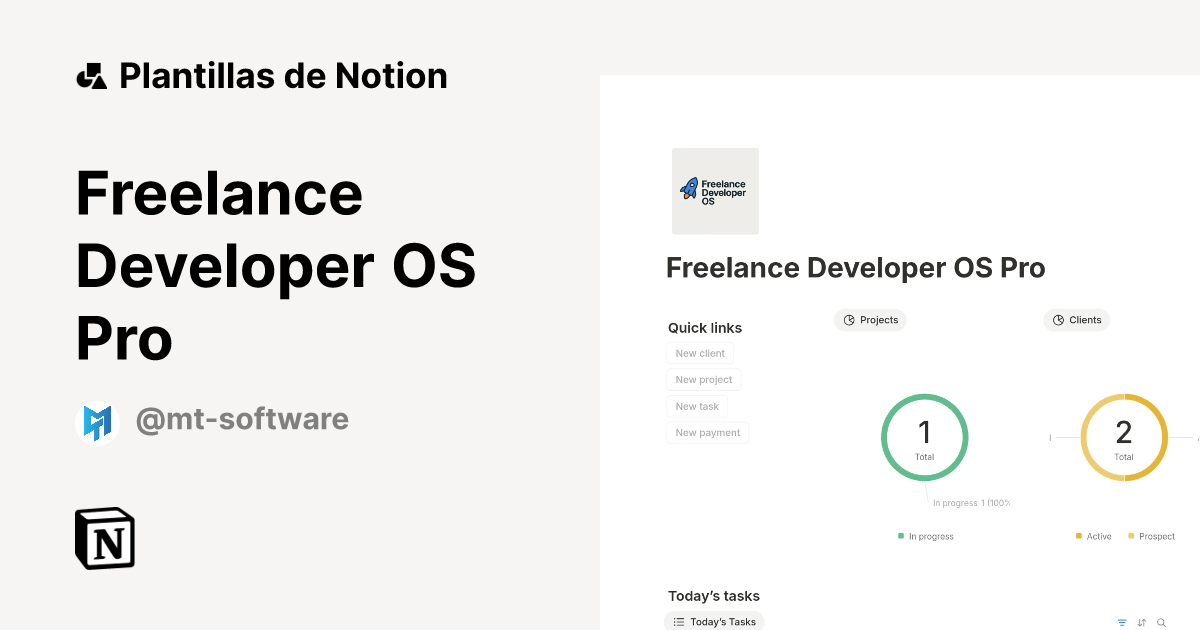Open the Freelance Developer OS rocket page icon
This screenshot has height=630, width=1200.
(715, 190)
